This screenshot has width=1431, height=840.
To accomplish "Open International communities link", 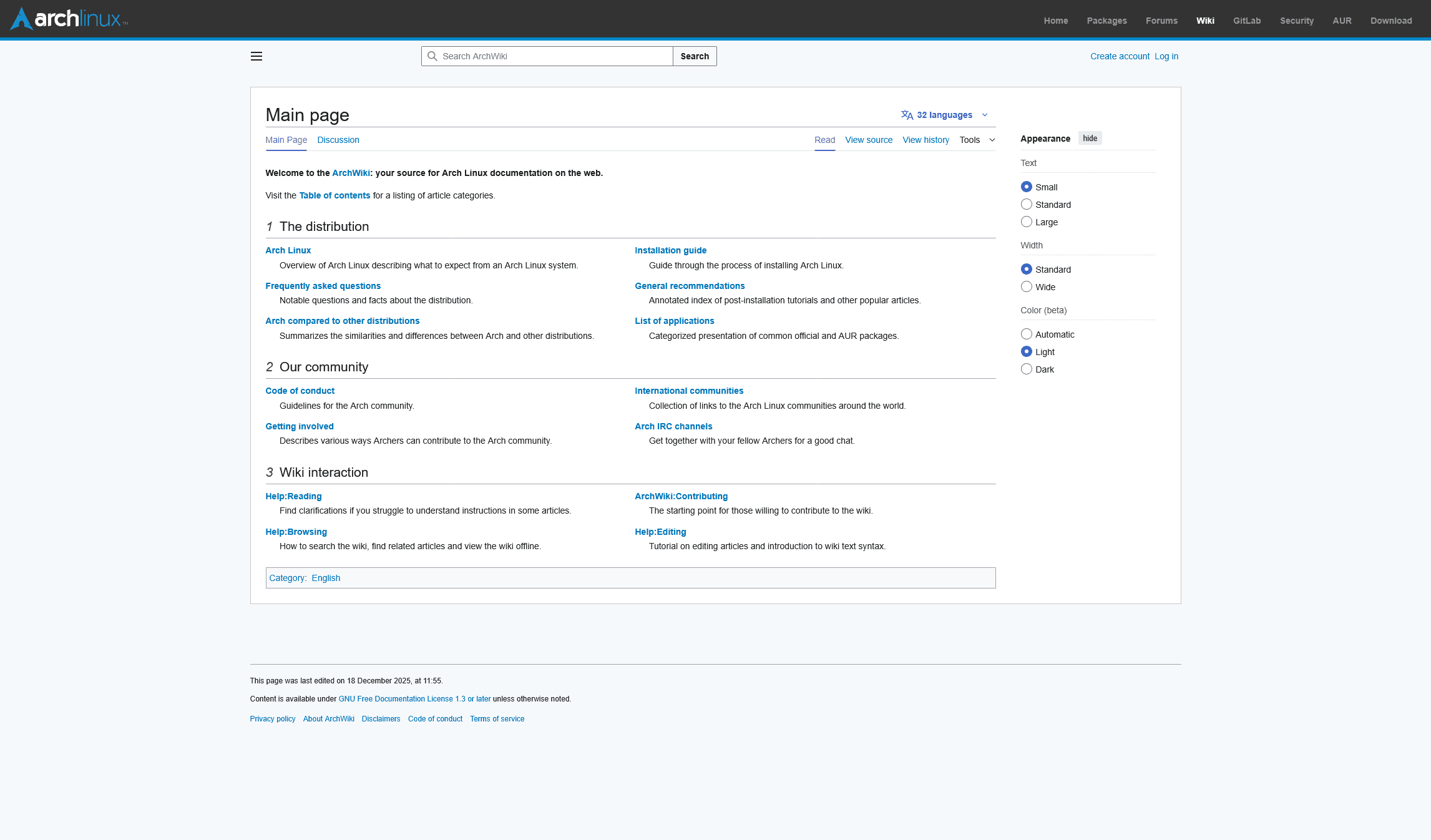I will tap(689, 391).
